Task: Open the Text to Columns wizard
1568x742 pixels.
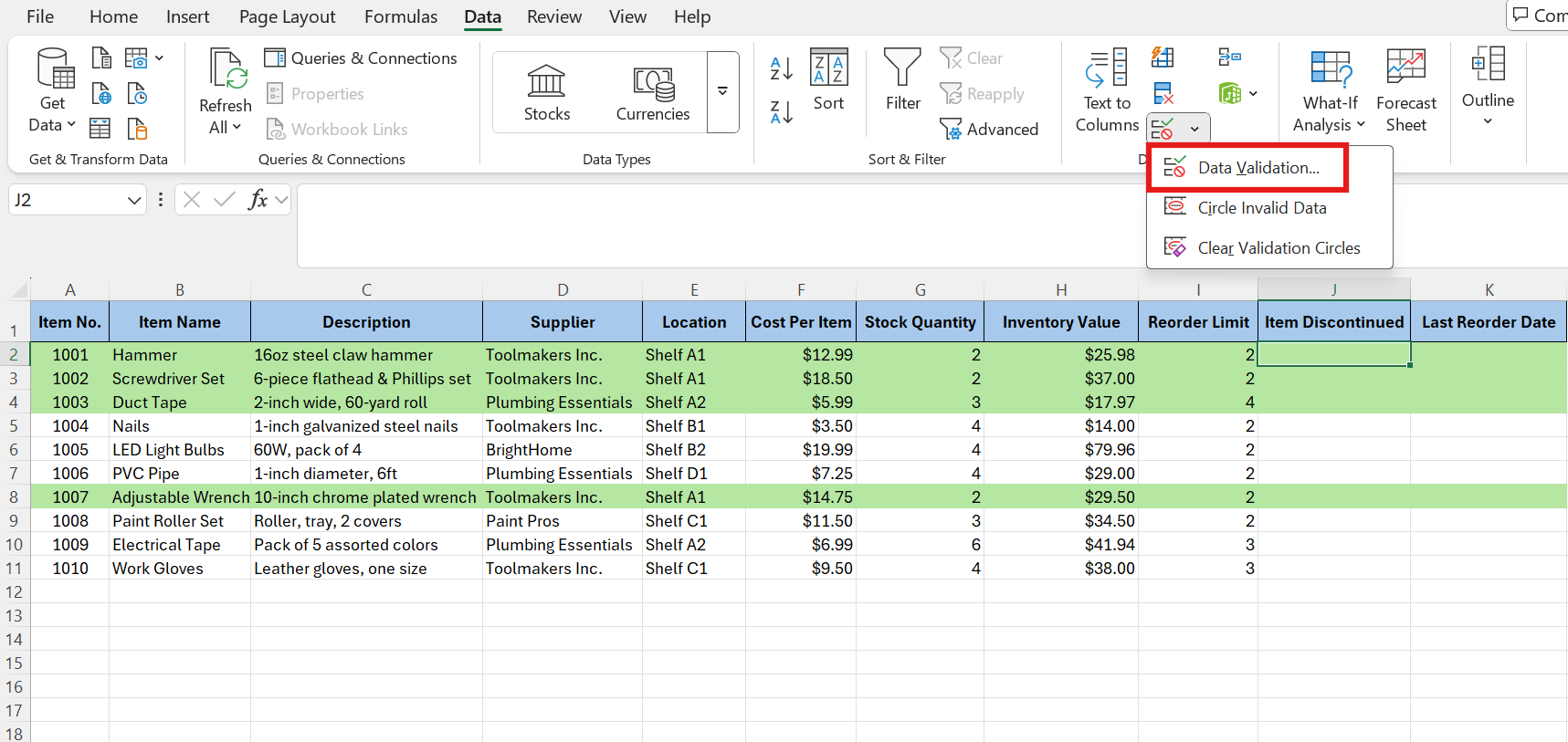Action: 1107,90
